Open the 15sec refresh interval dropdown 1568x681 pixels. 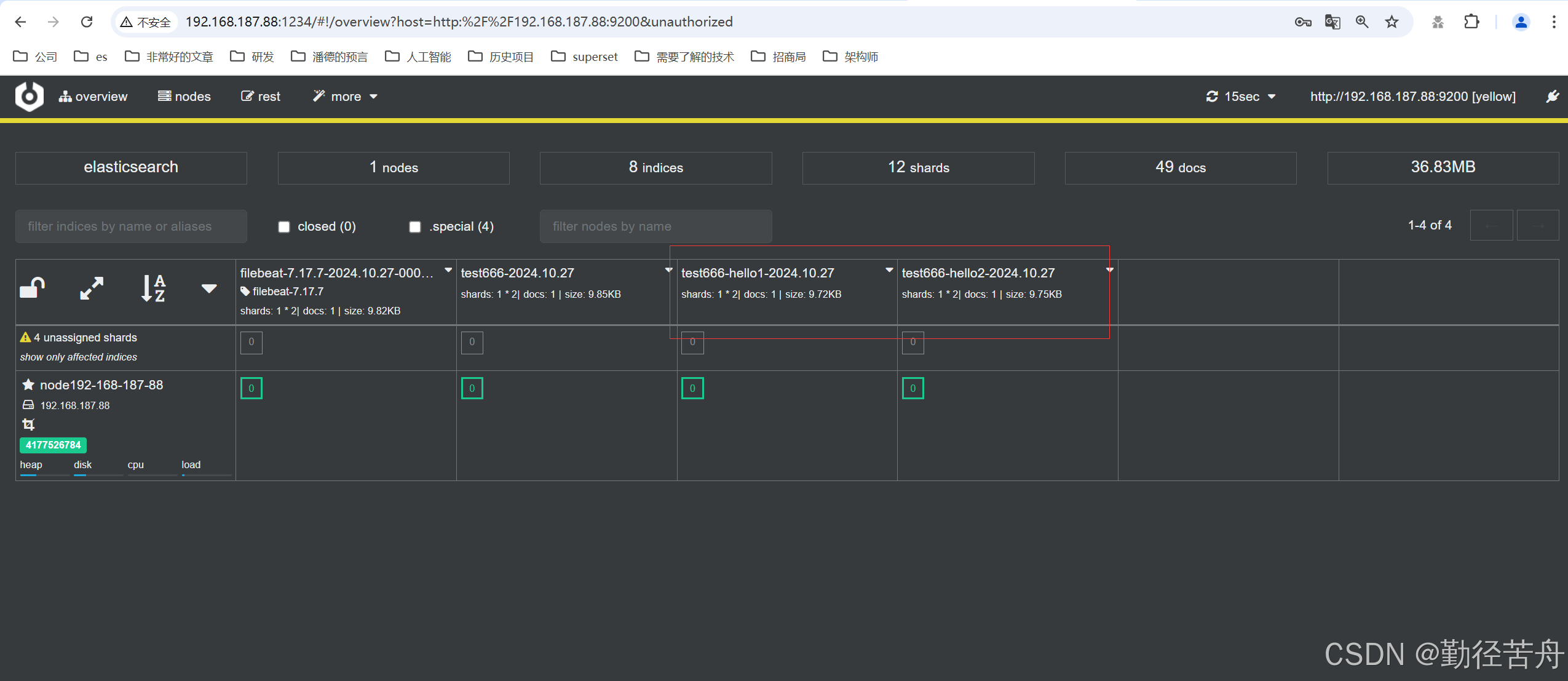coord(1241,97)
